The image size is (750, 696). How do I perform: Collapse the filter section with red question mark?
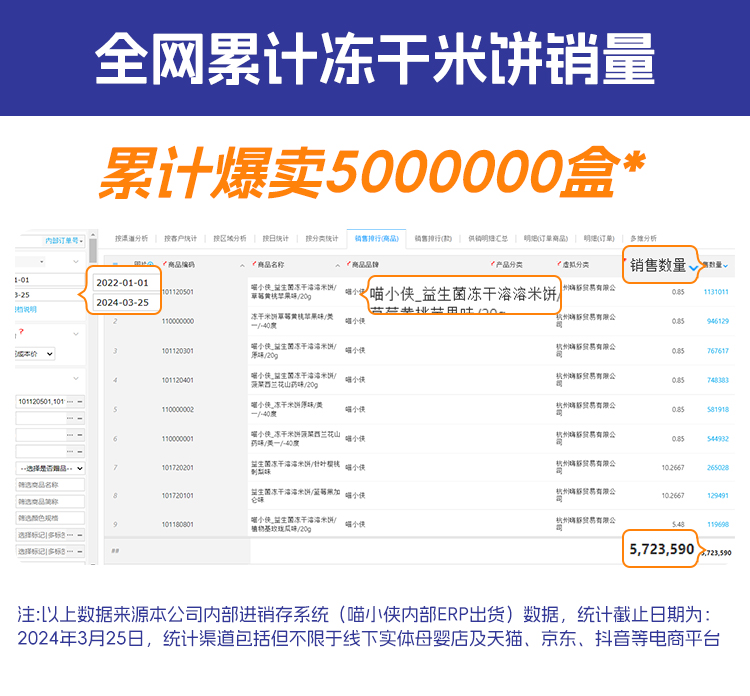76,333
